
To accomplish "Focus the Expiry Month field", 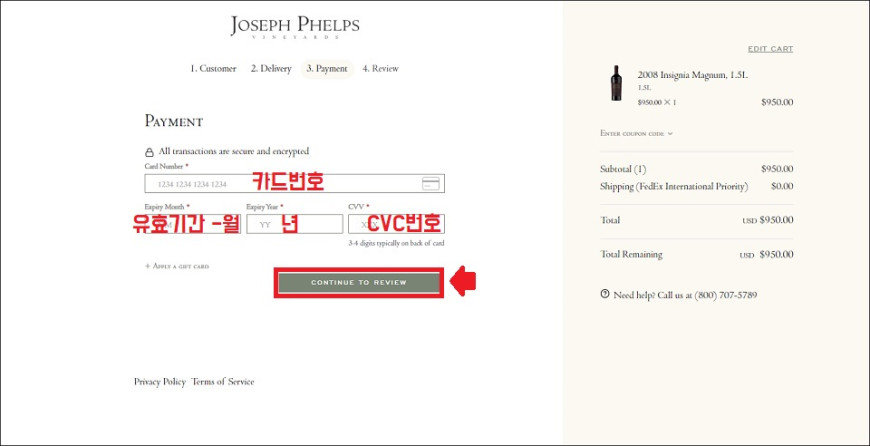I will [193, 224].
